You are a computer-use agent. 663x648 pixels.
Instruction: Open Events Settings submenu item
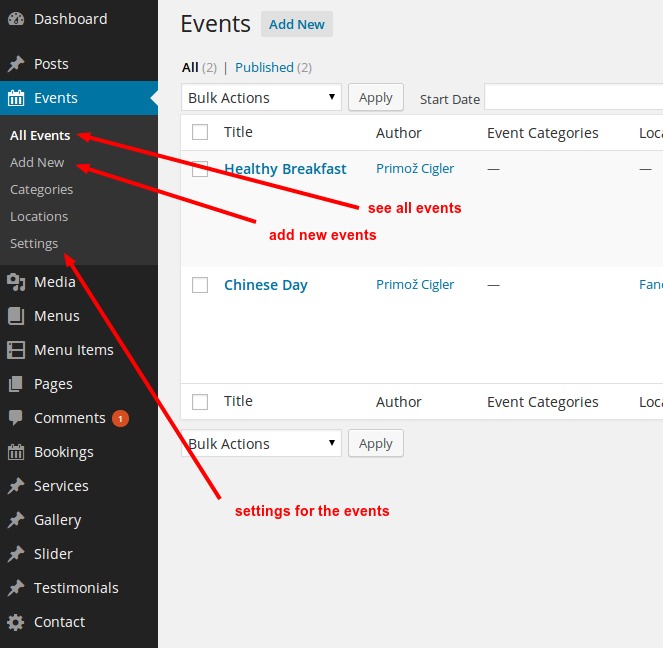pos(34,243)
